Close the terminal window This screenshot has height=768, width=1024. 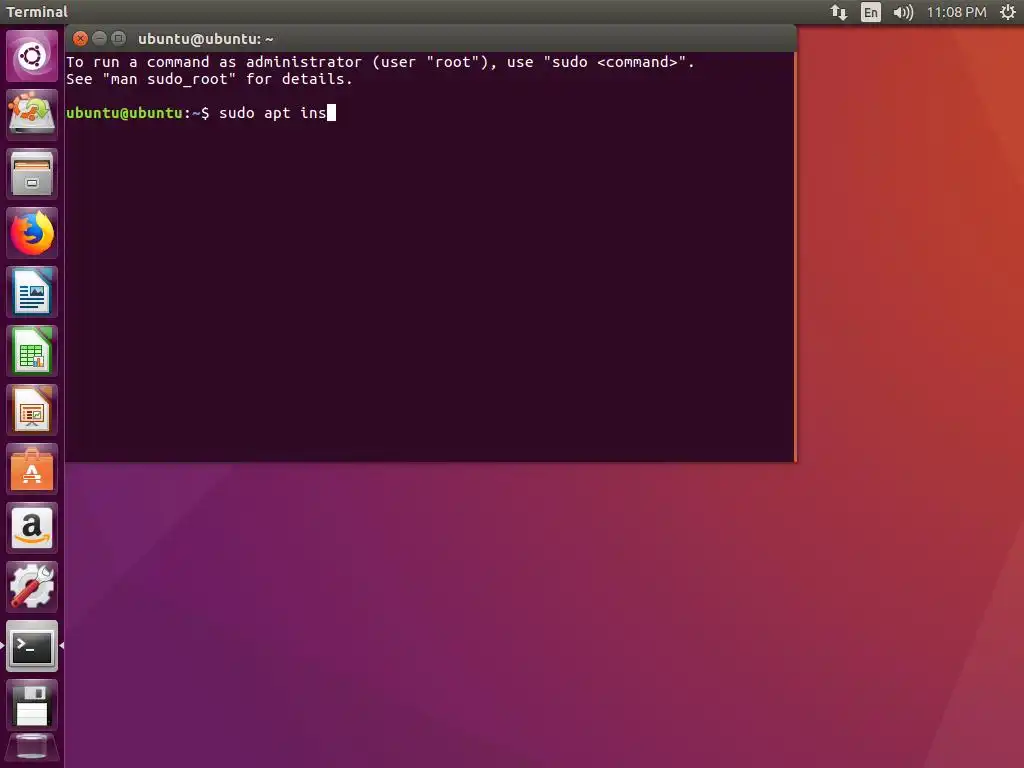80,39
